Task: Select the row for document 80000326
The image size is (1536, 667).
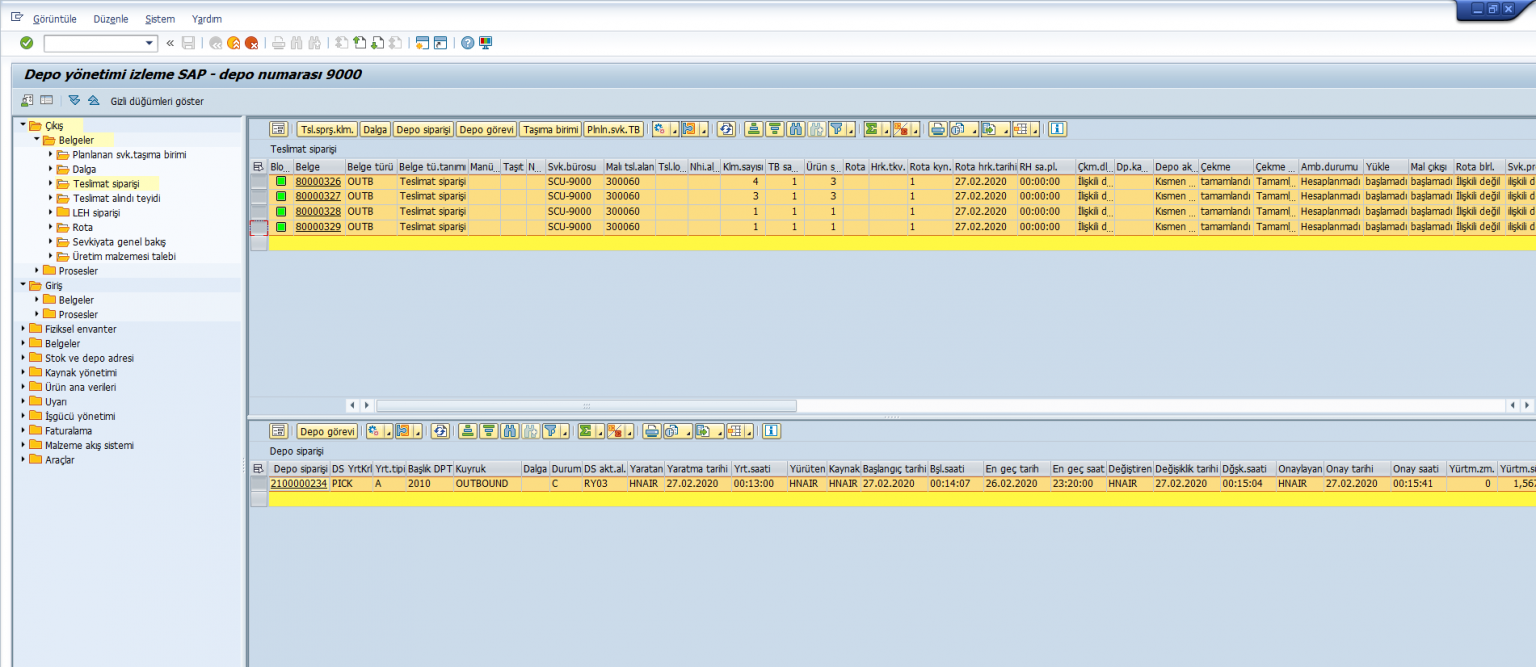Action: click(x=259, y=182)
